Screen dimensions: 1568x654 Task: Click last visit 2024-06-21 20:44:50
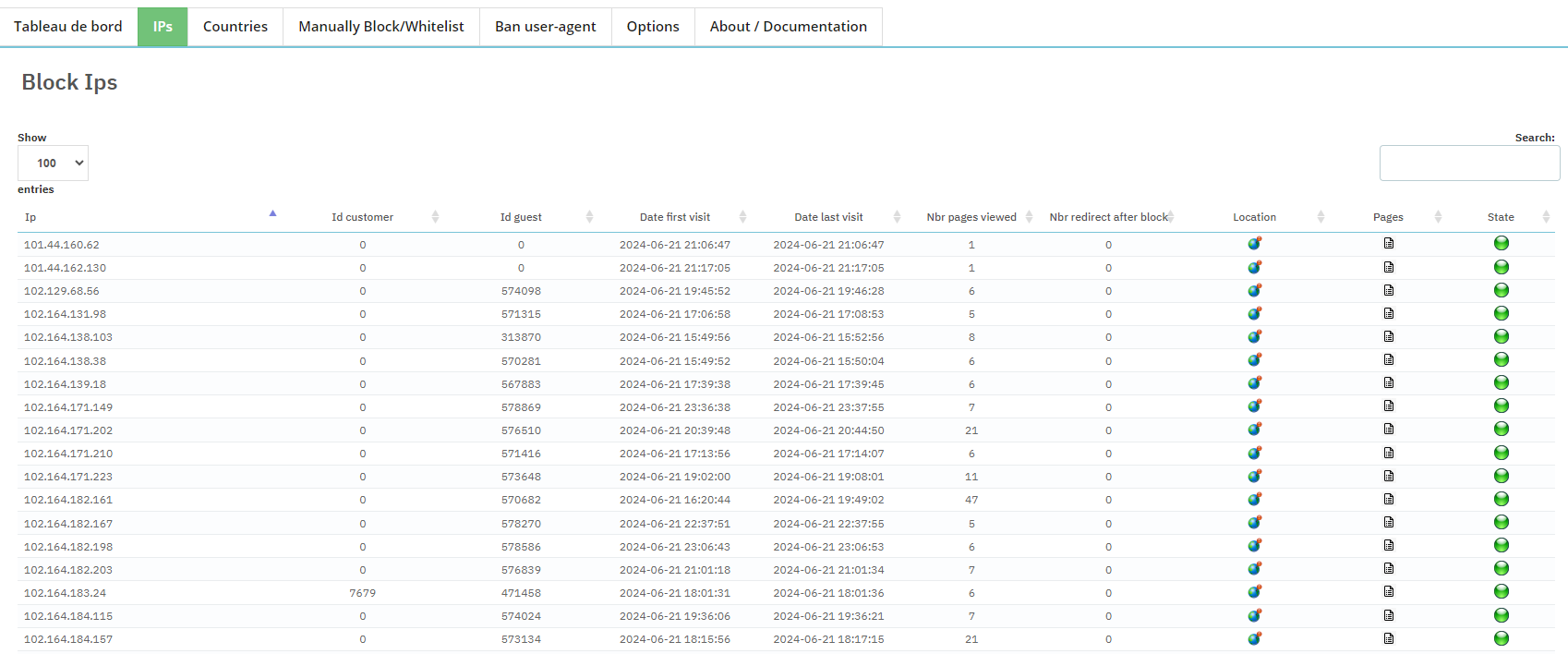click(x=828, y=430)
